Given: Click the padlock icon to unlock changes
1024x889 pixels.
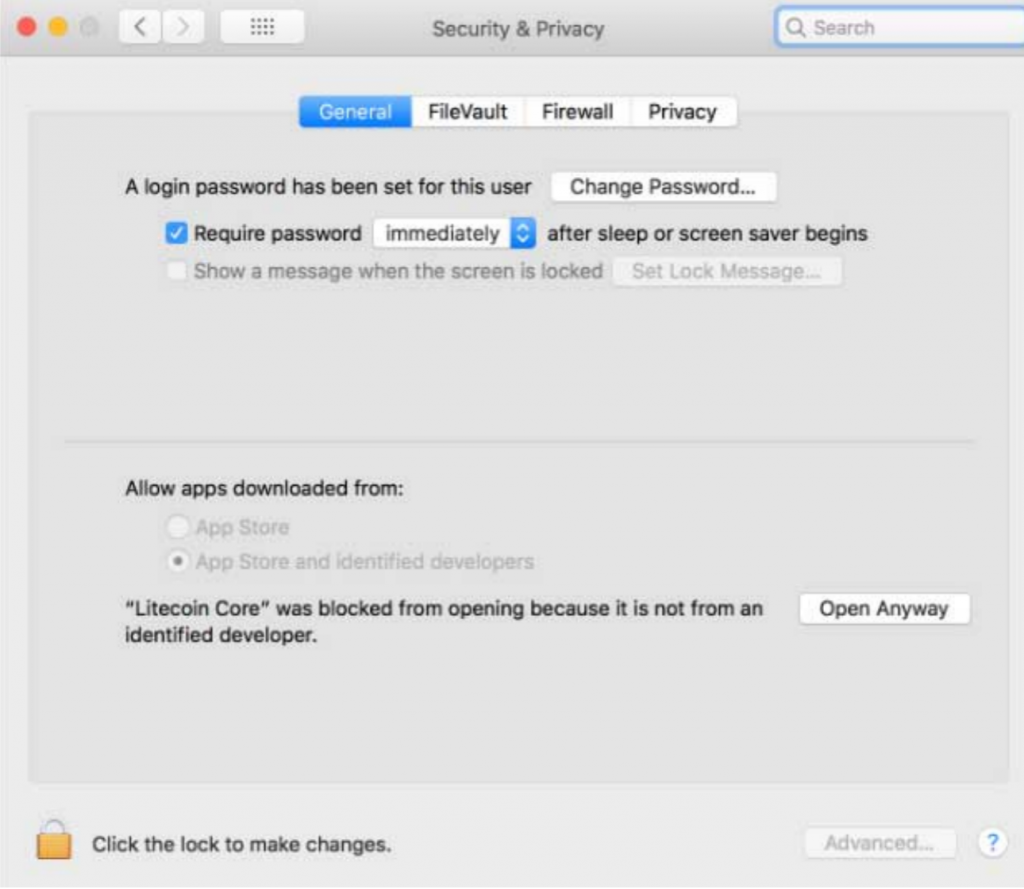Looking at the screenshot, I should (54, 840).
